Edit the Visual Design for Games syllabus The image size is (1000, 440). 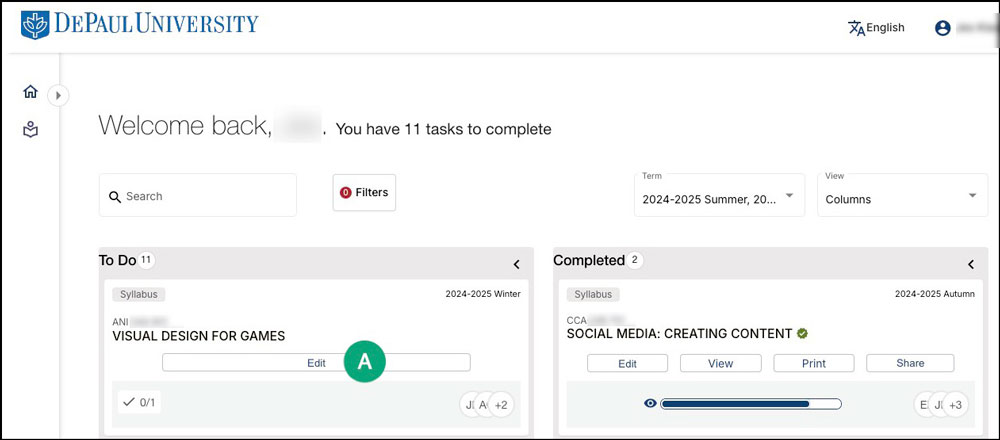[316, 363]
